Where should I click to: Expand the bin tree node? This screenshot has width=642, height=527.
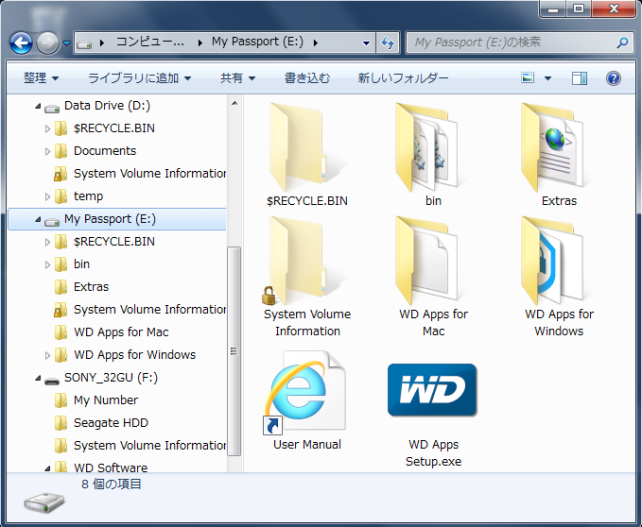click(x=47, y=265)
